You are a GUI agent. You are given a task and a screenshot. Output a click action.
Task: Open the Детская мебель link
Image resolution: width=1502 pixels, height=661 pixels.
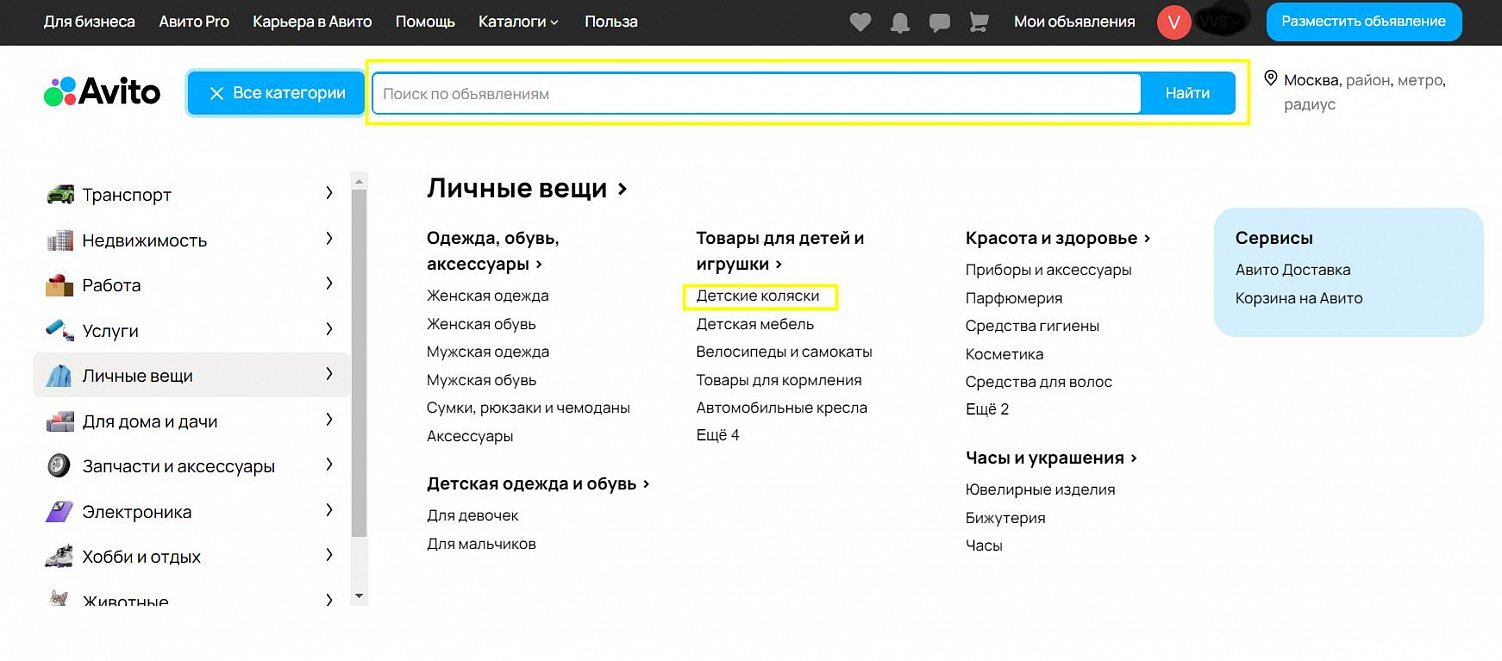755,324
